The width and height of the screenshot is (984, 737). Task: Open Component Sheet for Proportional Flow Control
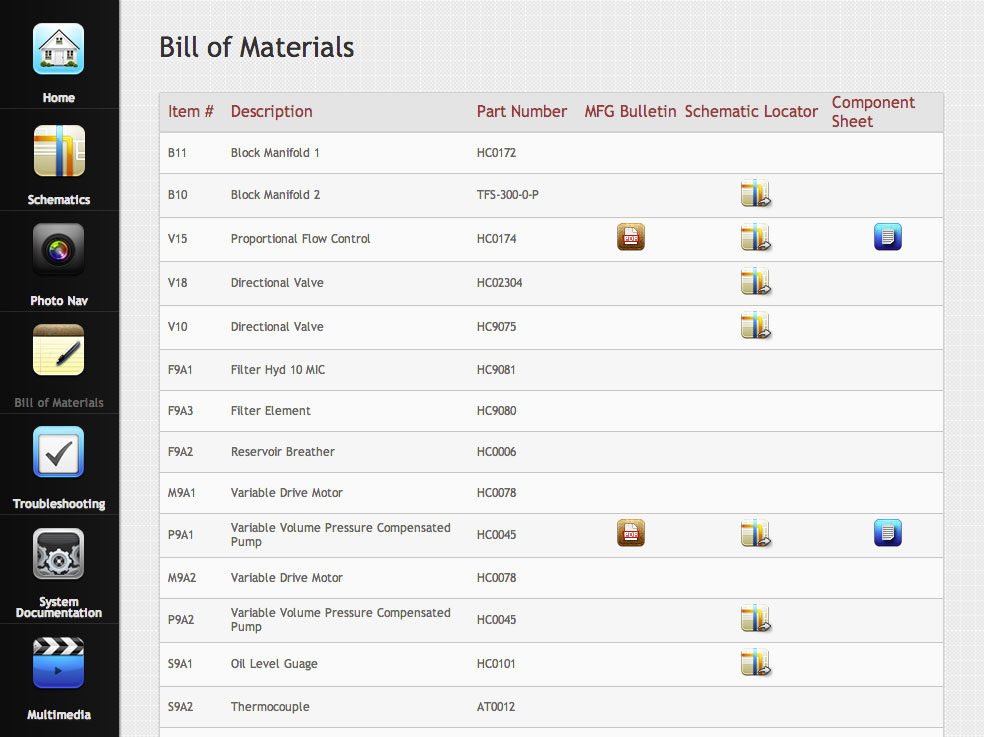coord(887,237)
